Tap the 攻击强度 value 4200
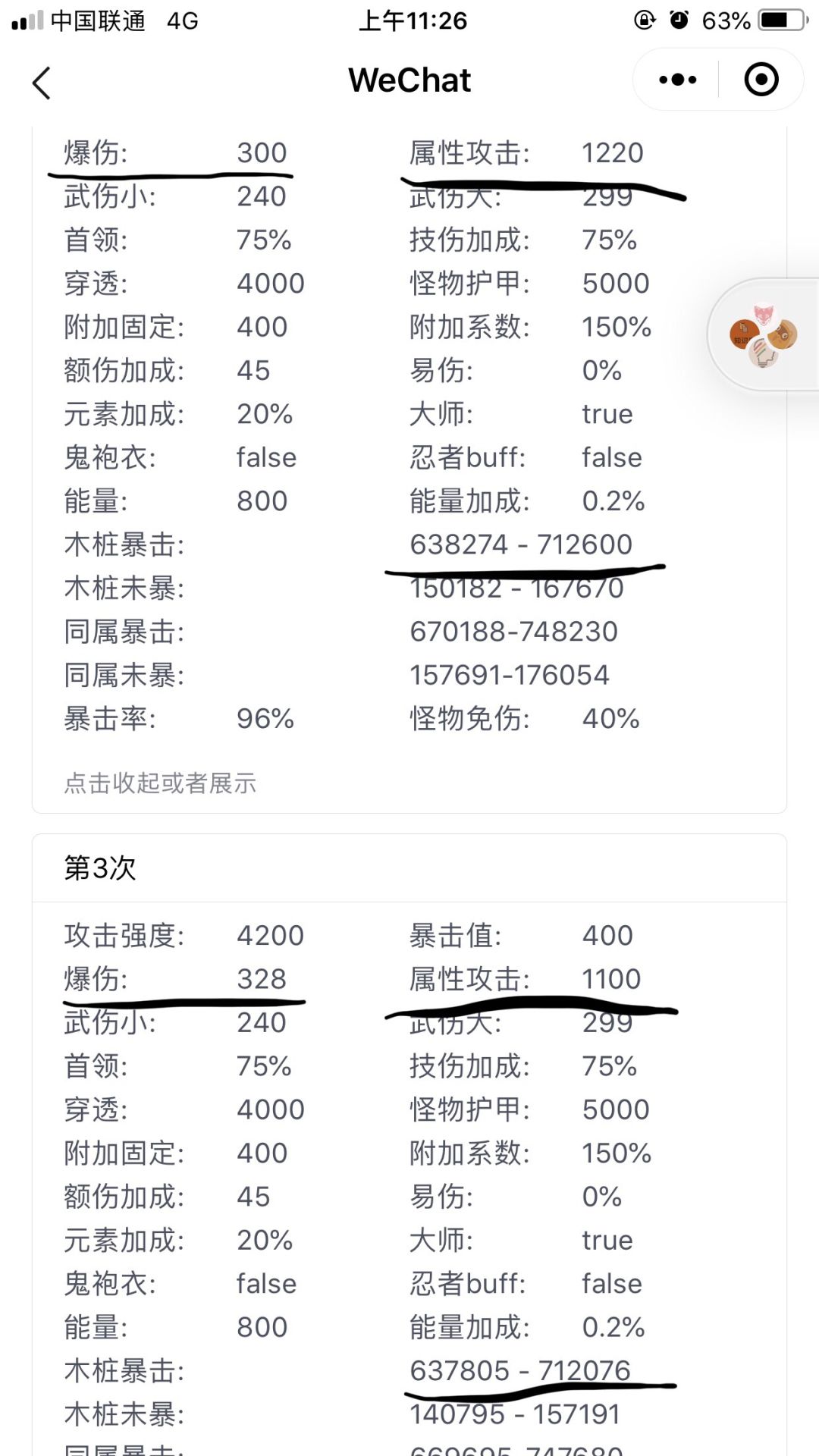819x1456 pixels. click(270, 935)
